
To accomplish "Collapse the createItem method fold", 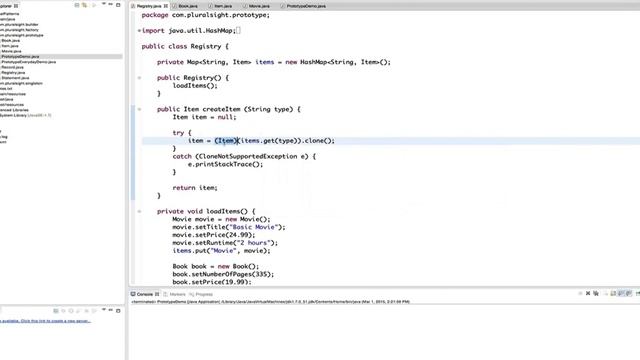I will click(139, 109).
